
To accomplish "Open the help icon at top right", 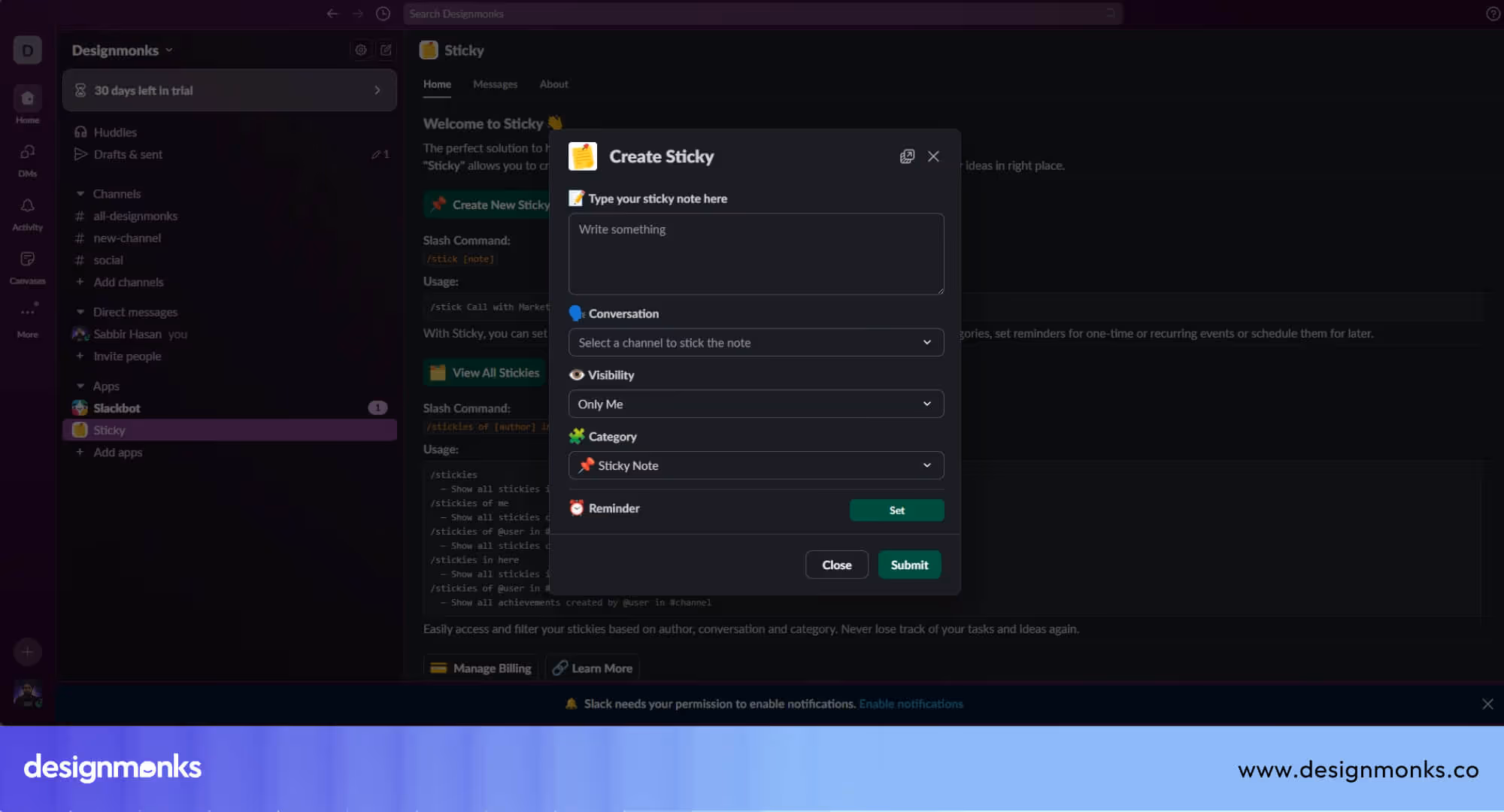I will pyautogui.click(x=1493, y=14).
